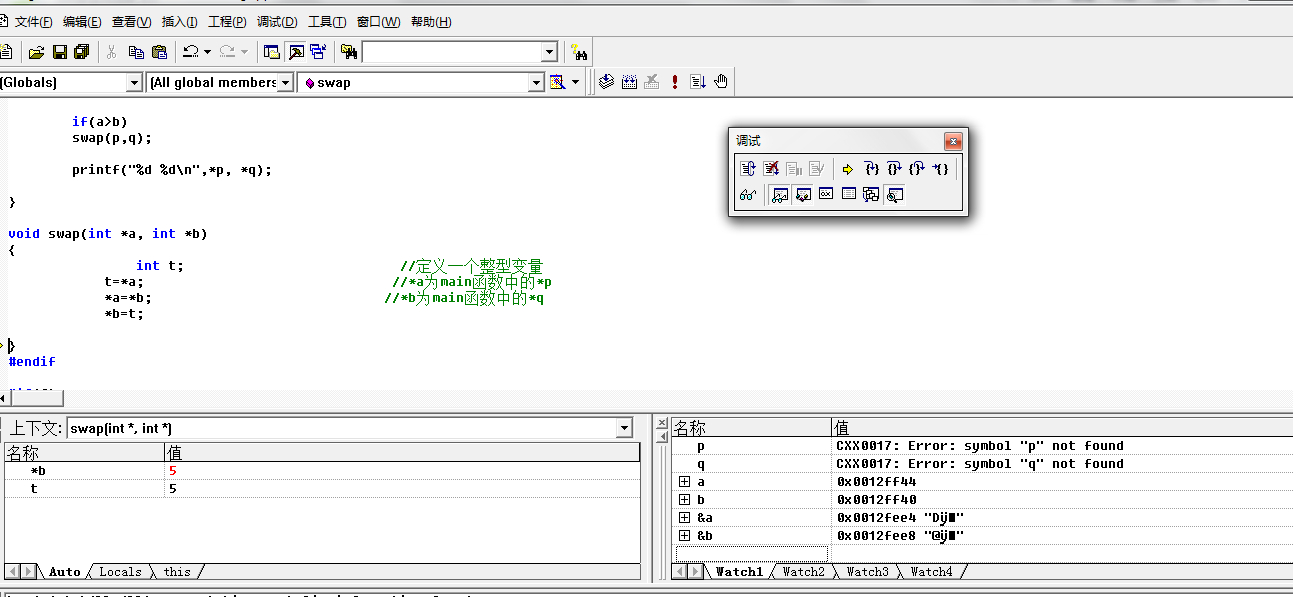Click the editor horizontal scrollbar thumb
1293x597 pixels.
[x=38, y=398]
